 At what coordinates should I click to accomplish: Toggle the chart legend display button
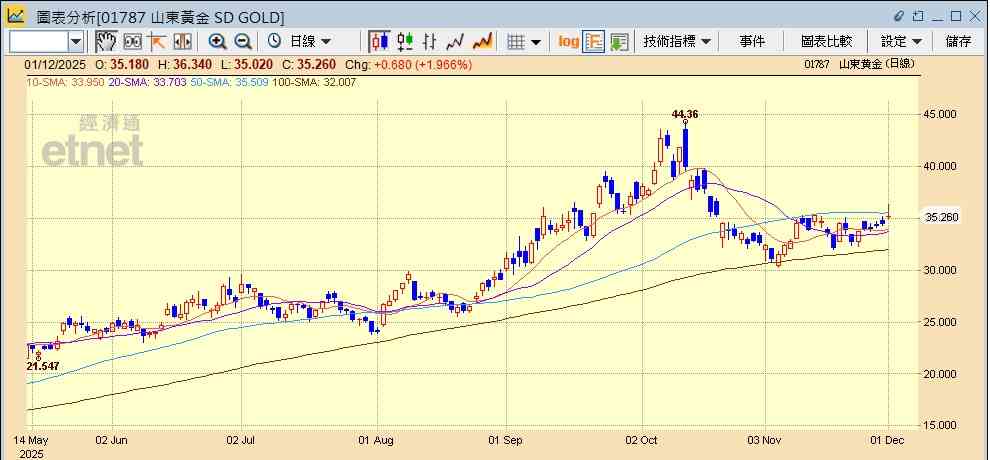(x=594, y=41)
